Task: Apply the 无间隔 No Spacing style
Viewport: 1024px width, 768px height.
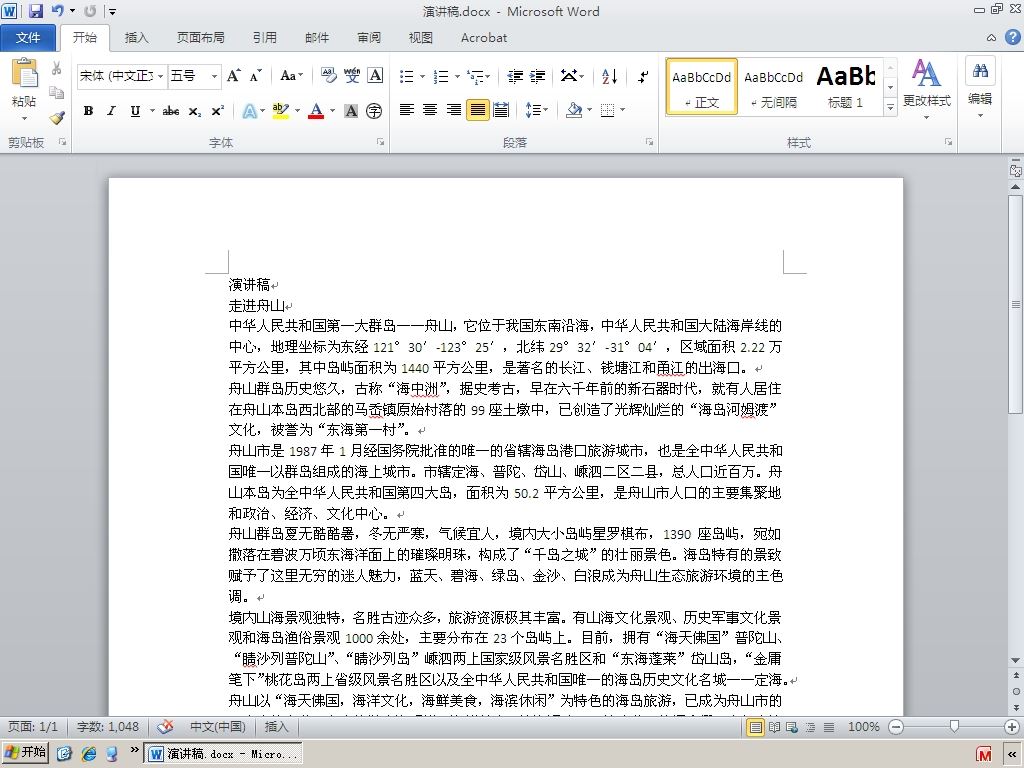Action: (x=773, y=87)
